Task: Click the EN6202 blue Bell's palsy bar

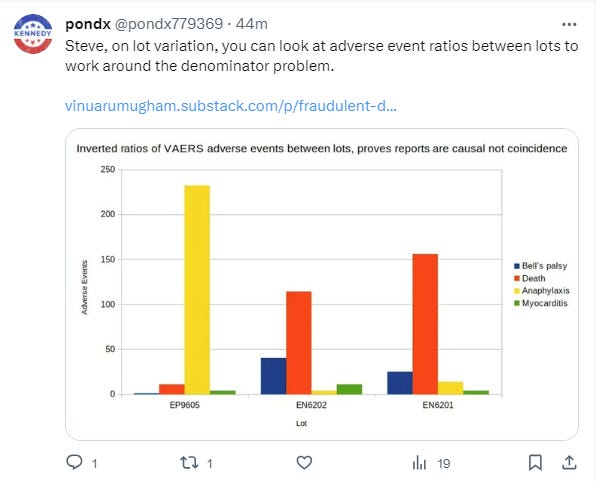Action: pyautogui.click(x=273, y=376)
